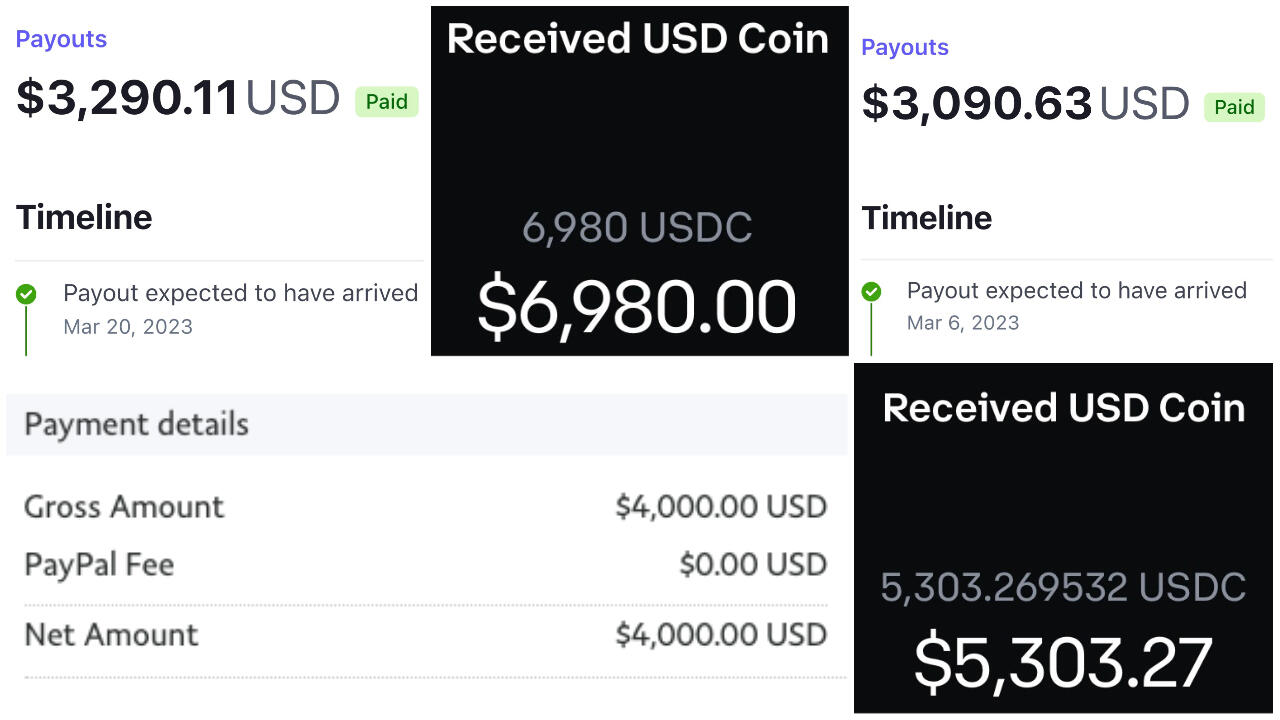Click green checkmark icon beside Mar 20 payout
1280x720 pixels.
pyautogui.click(x=26, y=295)
